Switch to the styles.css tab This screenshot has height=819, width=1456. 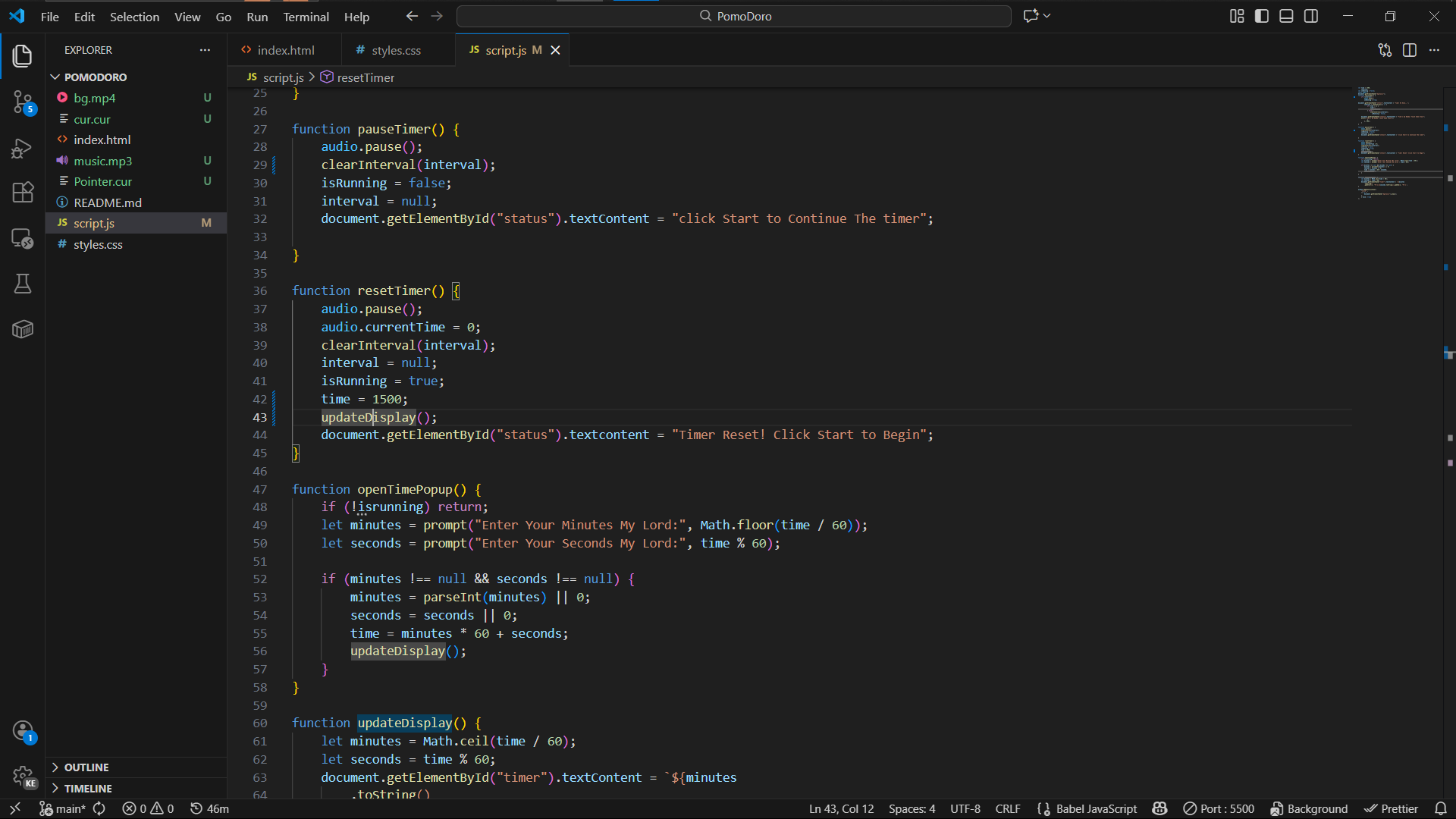pyautogui.click(x=396, y=50)
